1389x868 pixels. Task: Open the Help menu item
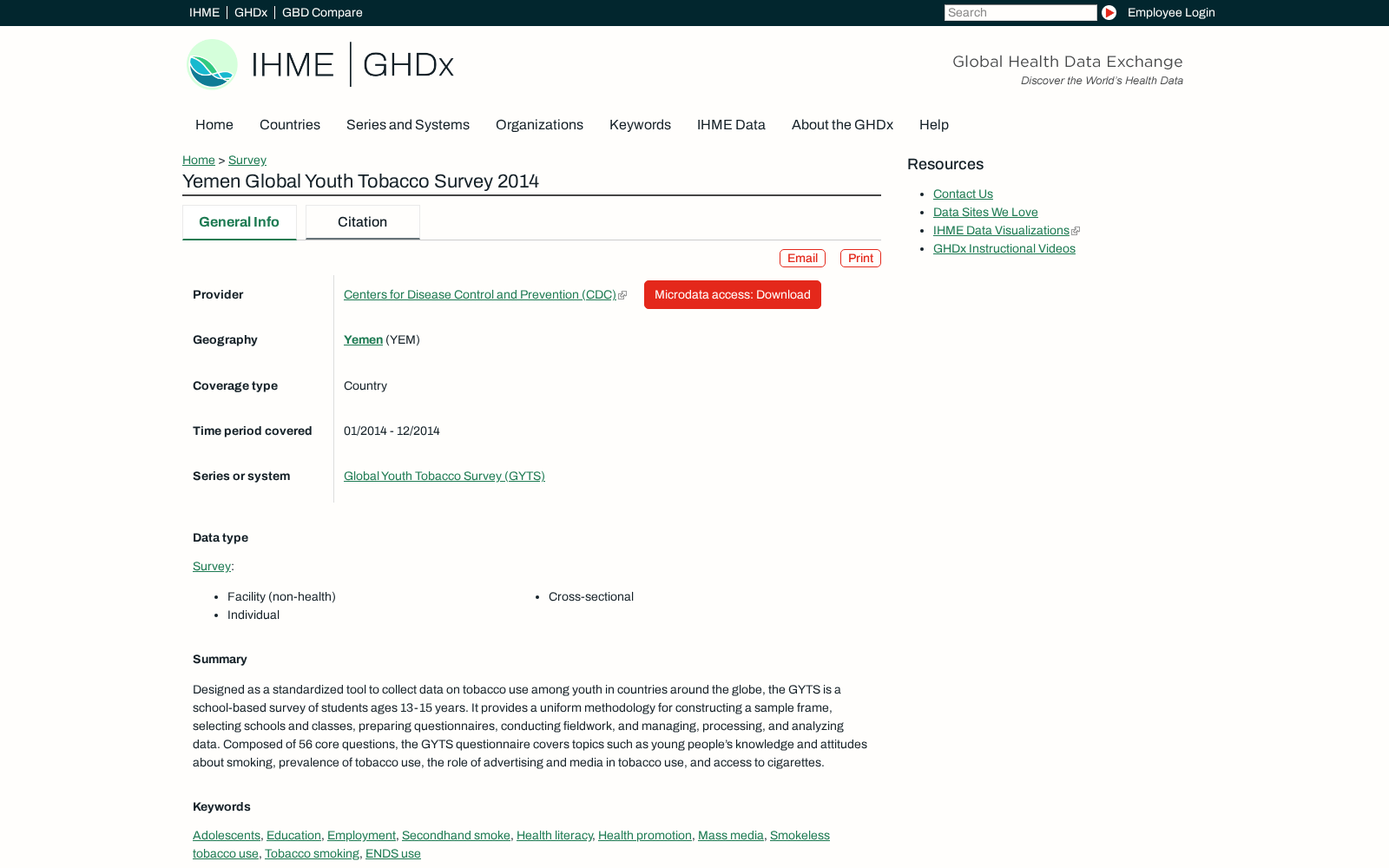pyautogui.click(x=934, y=124)
